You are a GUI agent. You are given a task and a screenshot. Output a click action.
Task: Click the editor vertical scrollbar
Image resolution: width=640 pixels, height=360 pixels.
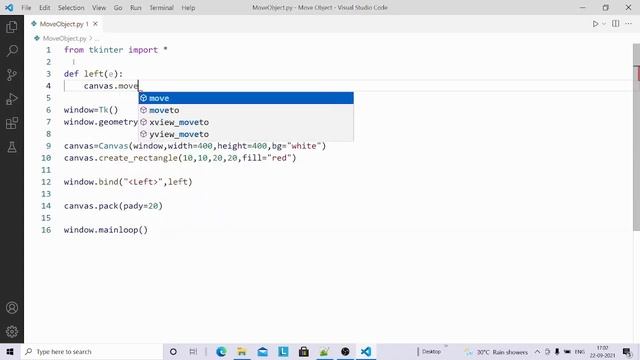click(x=636, y=137)
